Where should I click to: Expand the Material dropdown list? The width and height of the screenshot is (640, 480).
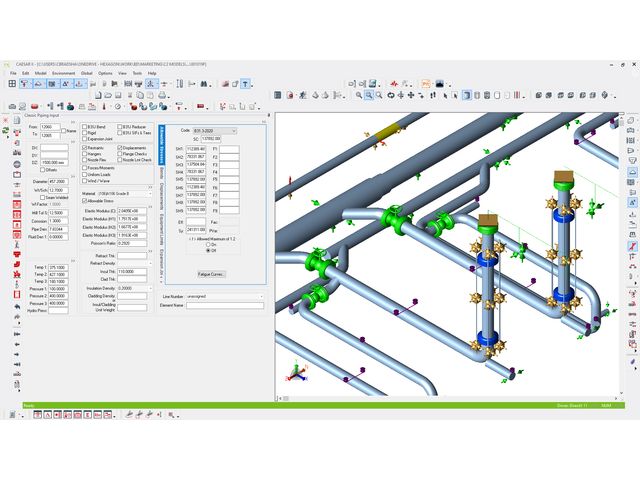coord(150,194)
